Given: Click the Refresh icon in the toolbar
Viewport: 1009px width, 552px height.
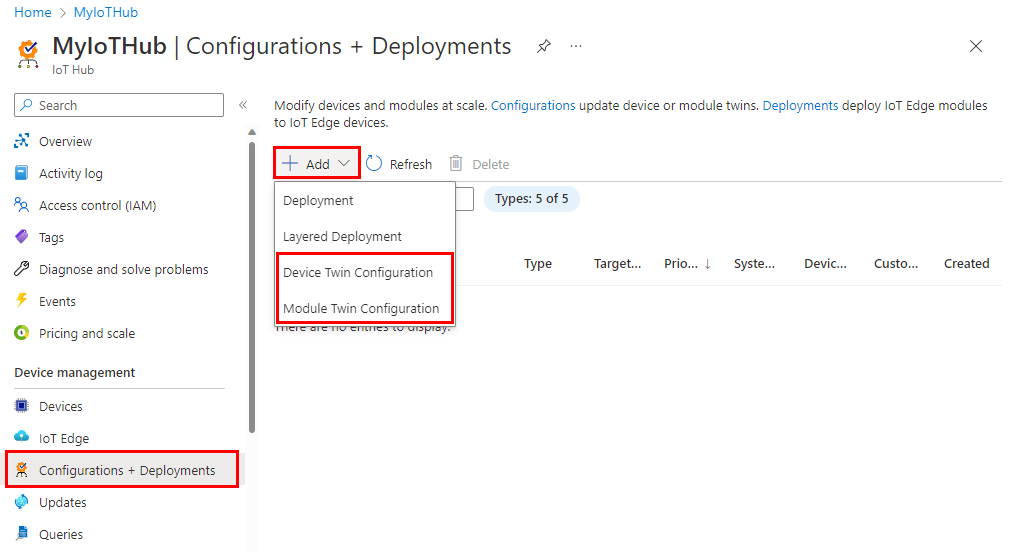Looking at the screenshot, I should 374,164.
